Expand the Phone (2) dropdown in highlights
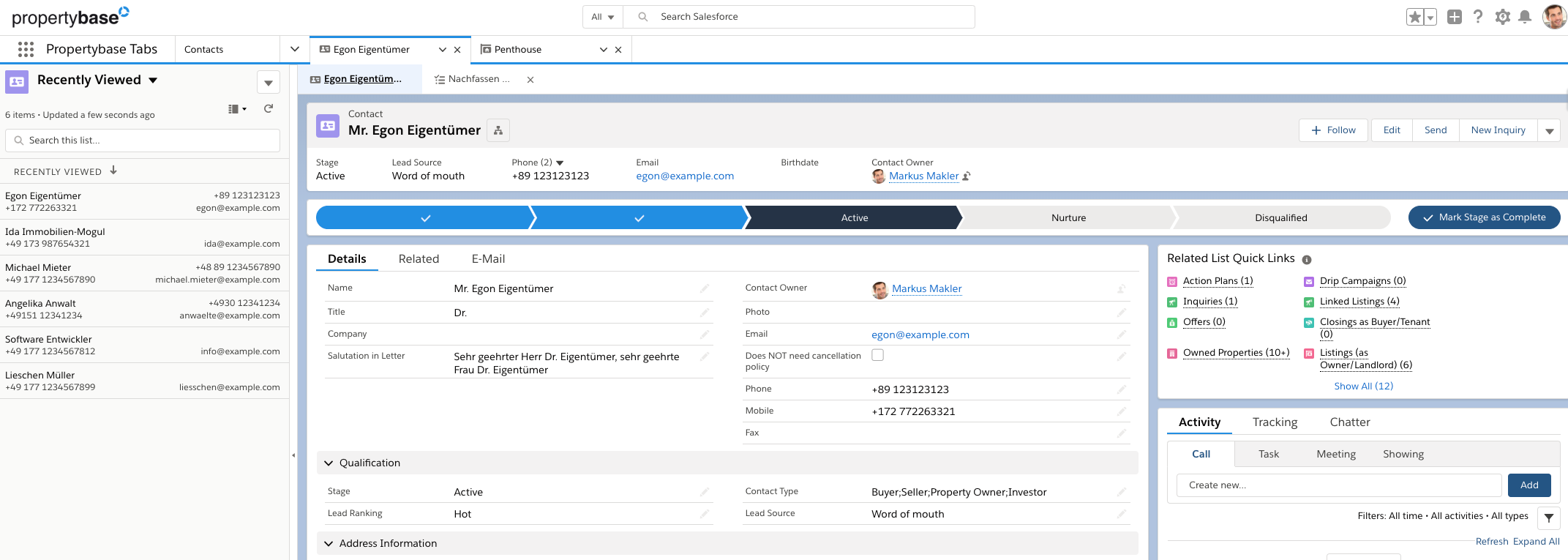Image resolution: width=1568 pixels, height=560 pixels. (x=560, y=163)
